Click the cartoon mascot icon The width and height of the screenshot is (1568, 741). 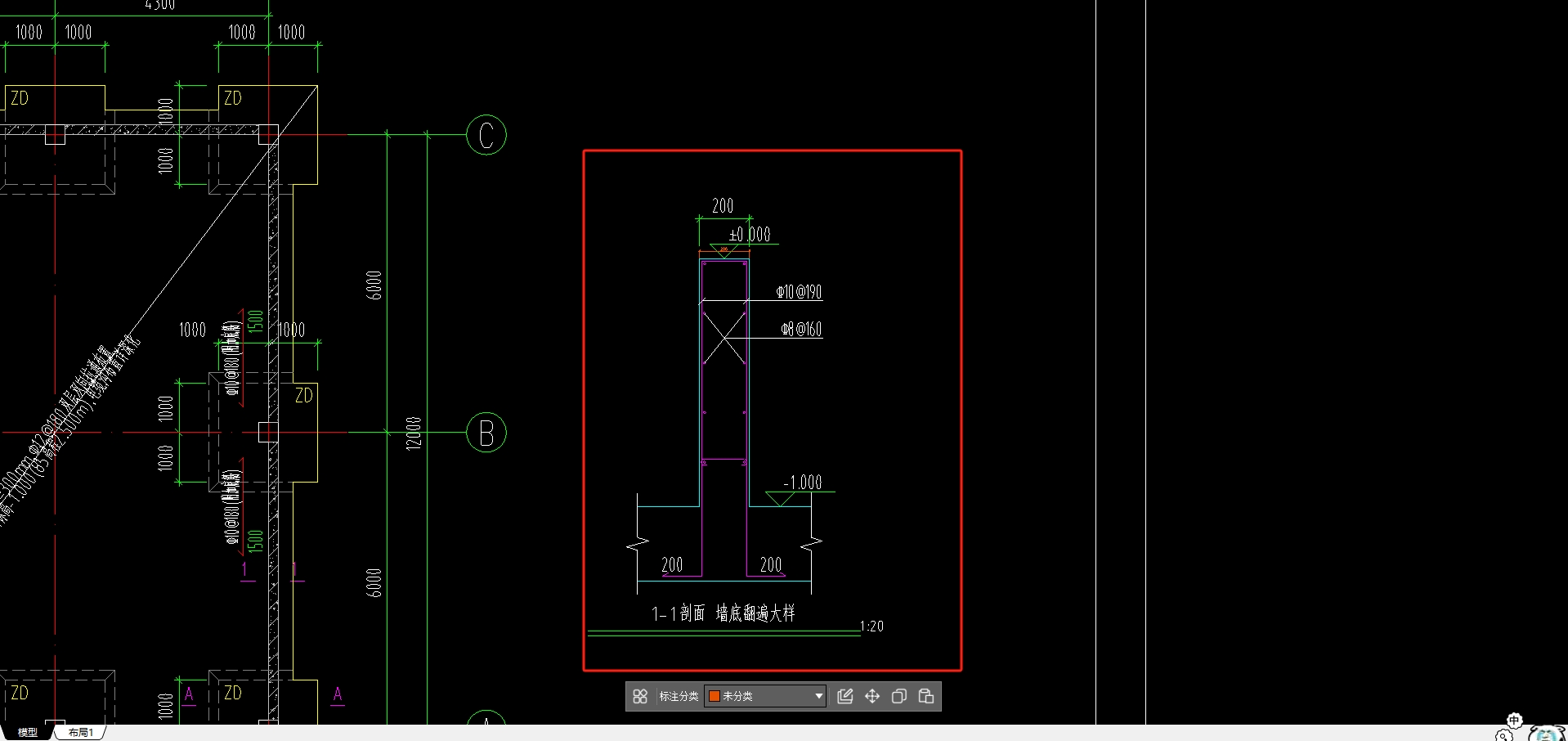pos(1547,734)
